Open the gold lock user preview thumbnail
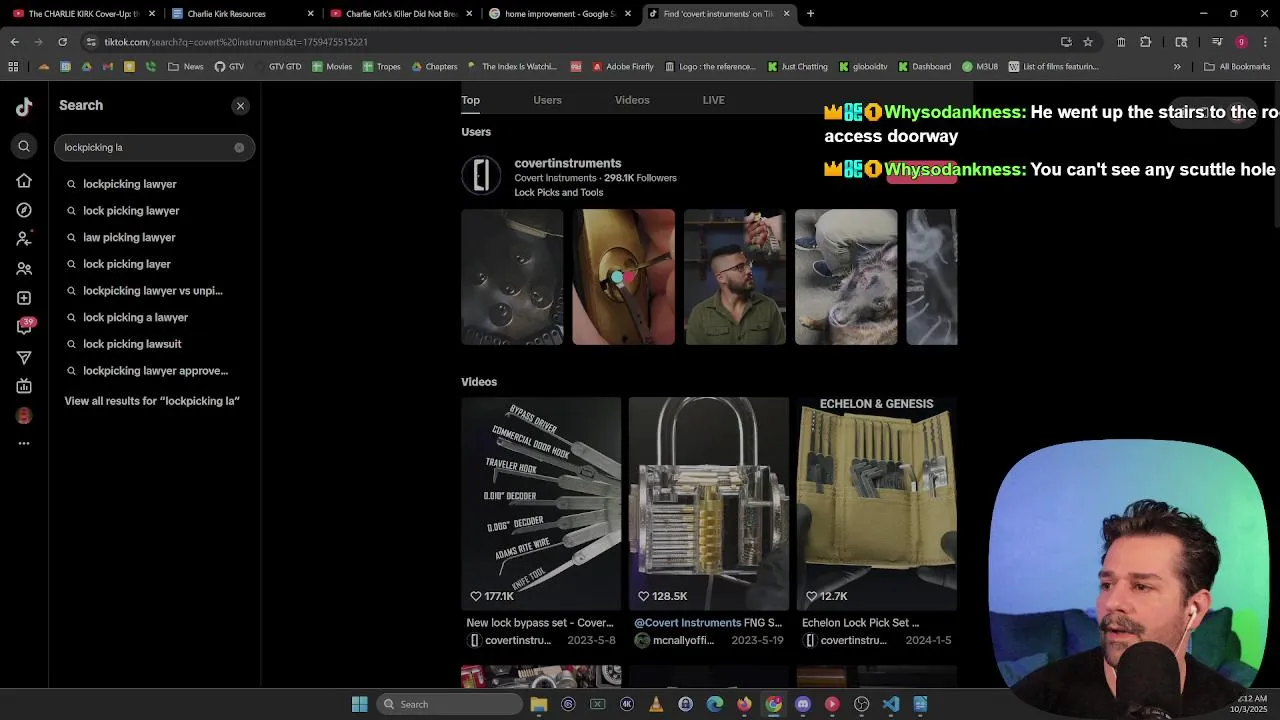Viewport: 1280px width, 720px height. tap(623, 277)
